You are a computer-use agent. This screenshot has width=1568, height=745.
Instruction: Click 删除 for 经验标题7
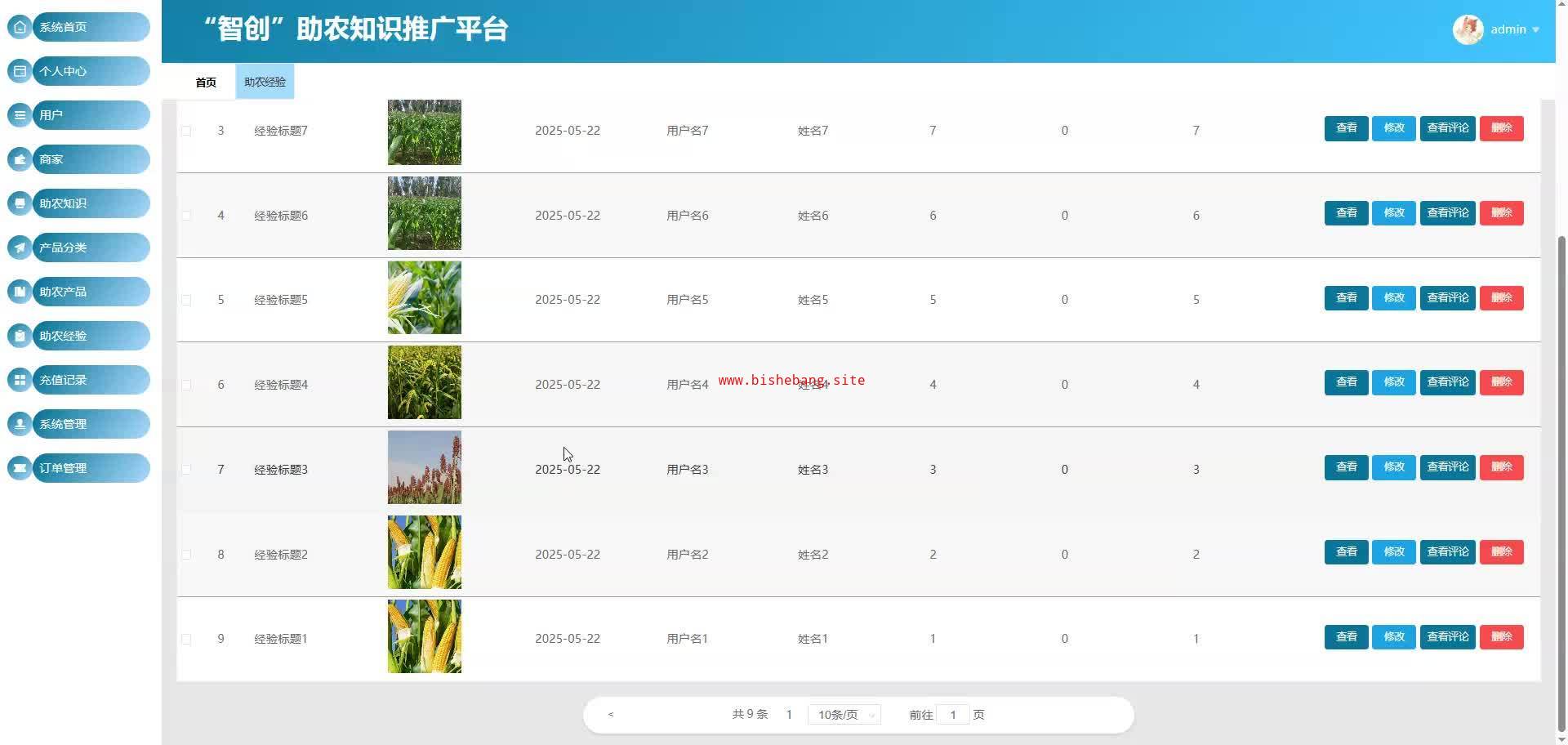[x=1501, y=128]
